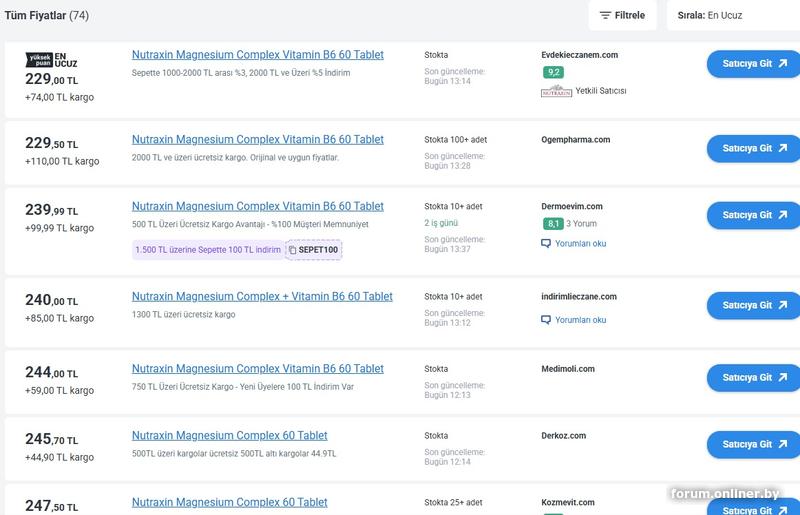
Task: Visit Medimoli seller with Satıcıya Git
Action: tap(754, 378)
